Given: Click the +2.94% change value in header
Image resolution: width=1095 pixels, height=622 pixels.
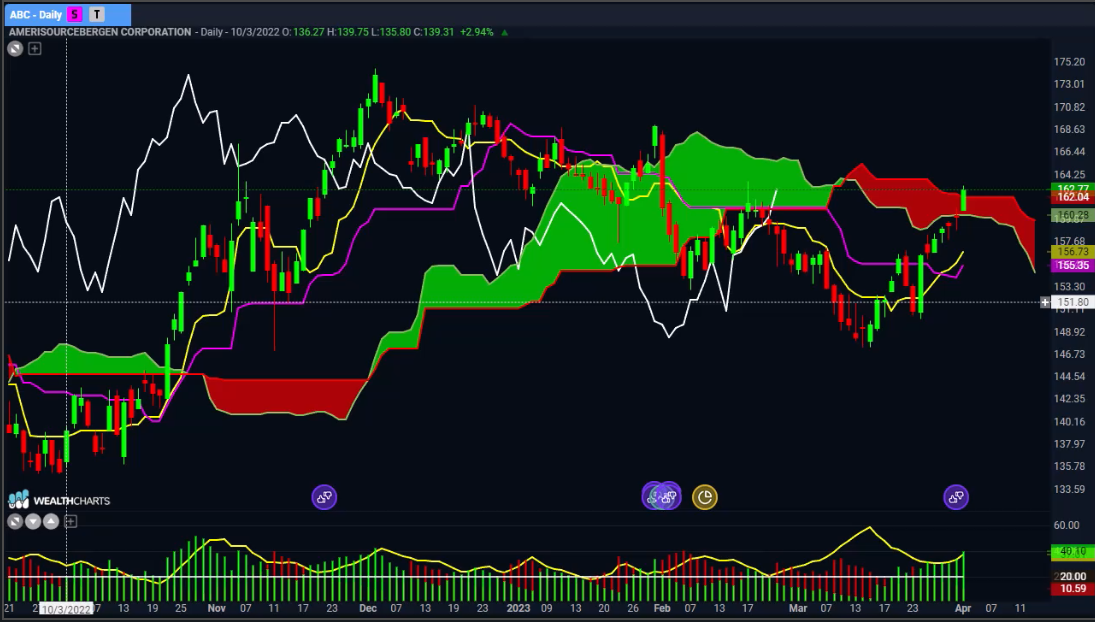Looking at the screenshot, I should (x=476, y=32).
